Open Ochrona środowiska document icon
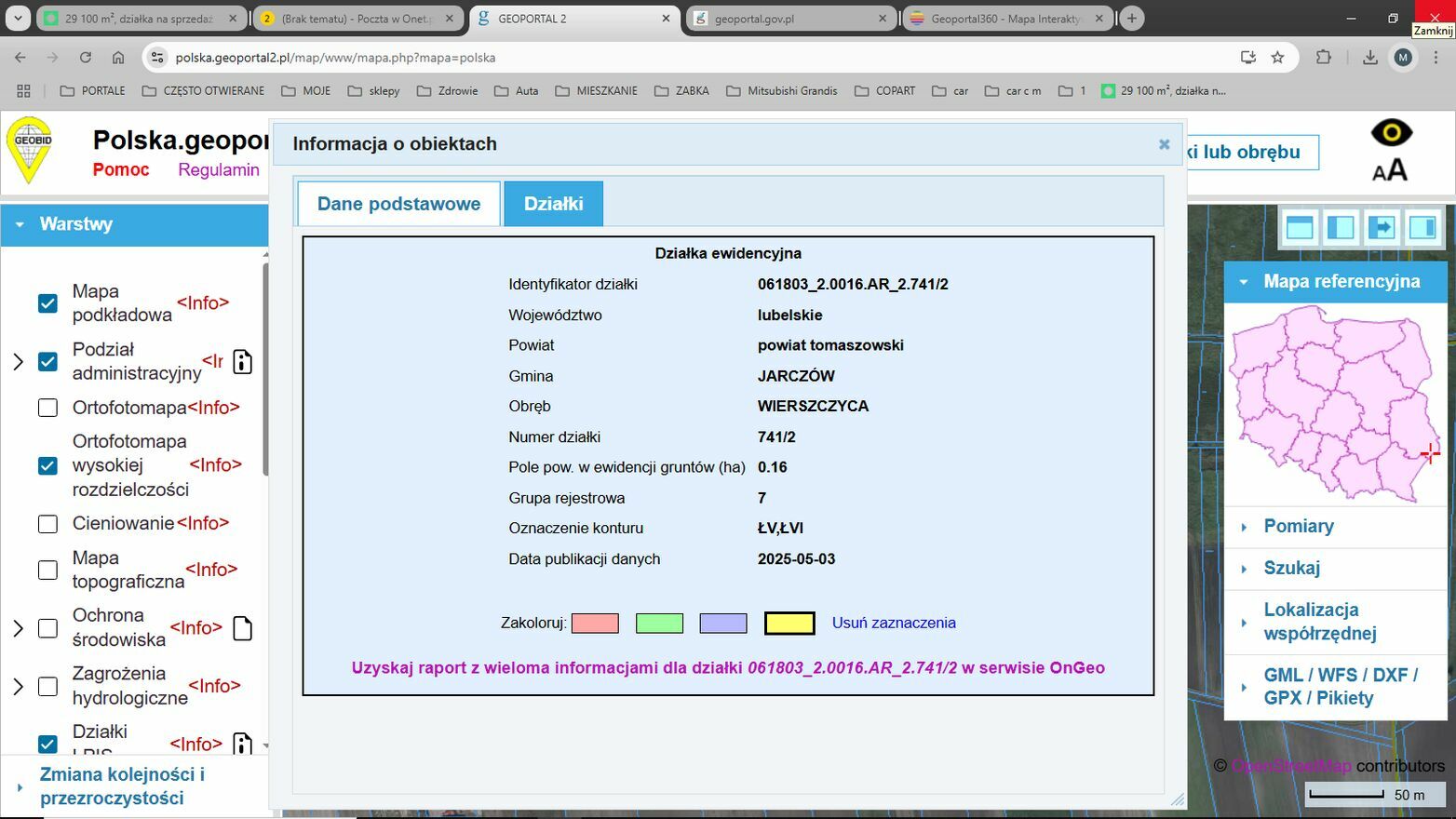Image resolution: width=1456 pixels, height=819 pixels. 242,628
